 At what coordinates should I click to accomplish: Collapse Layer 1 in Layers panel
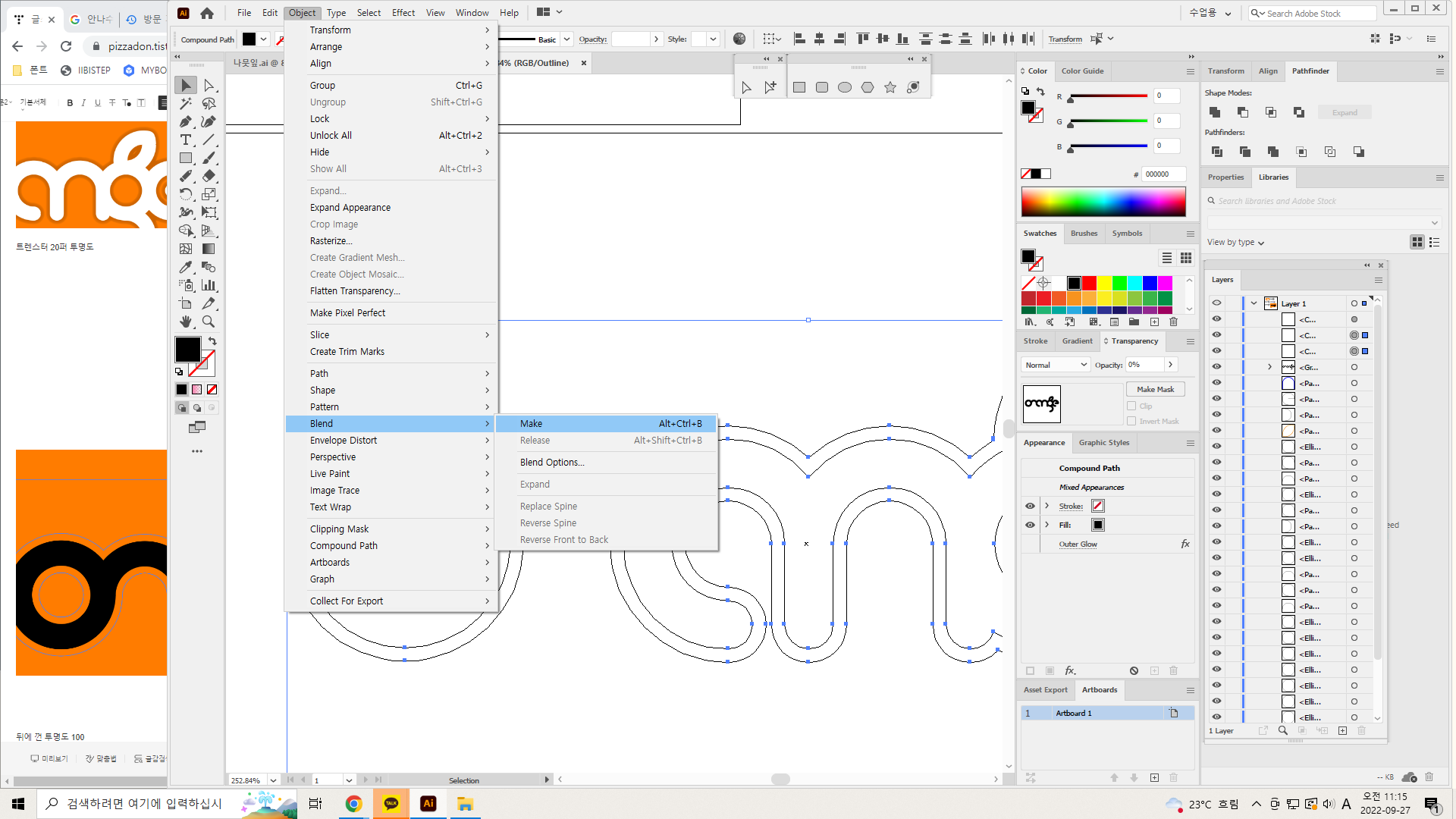1254,303
